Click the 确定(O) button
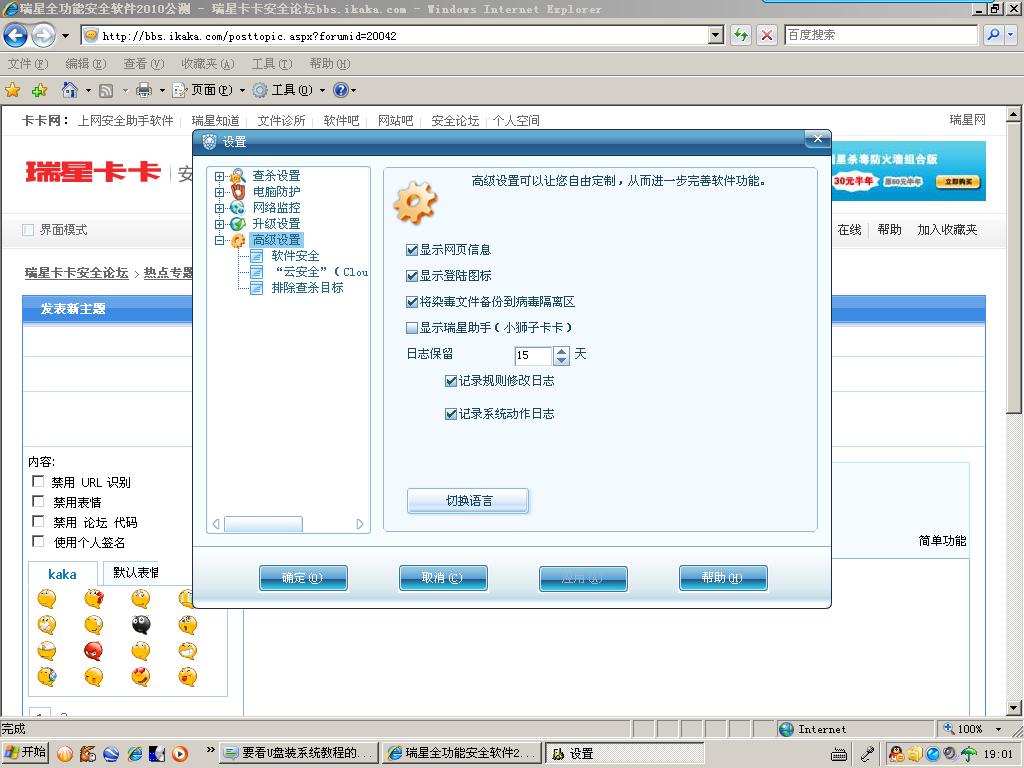The height and width of the screenshot is (768, 1024). click(x=303, y=578)
